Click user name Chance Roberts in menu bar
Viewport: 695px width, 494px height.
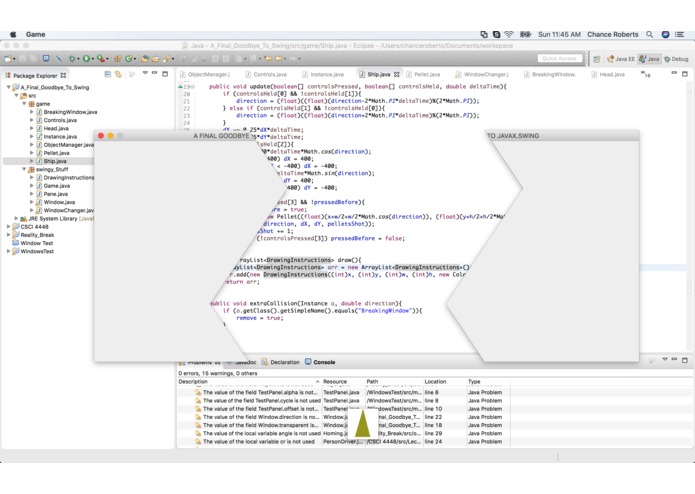click(x=613, y=35)
